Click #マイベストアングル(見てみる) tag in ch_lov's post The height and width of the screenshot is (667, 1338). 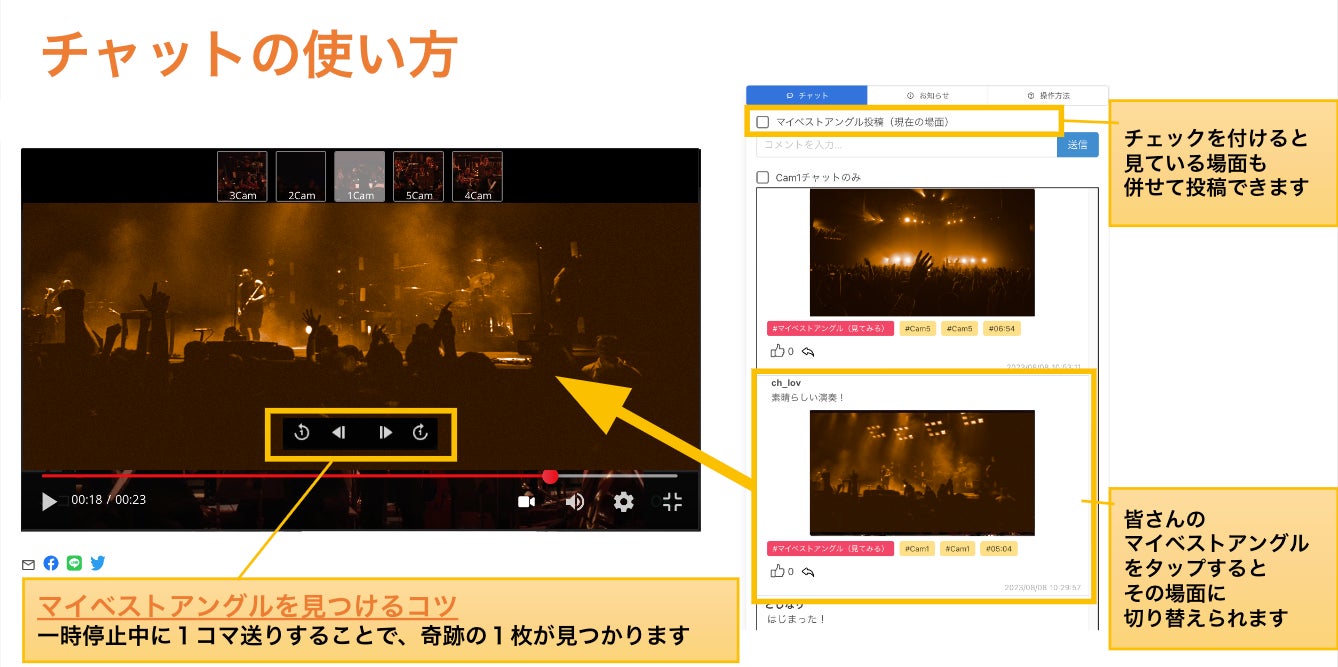(830, 548)
